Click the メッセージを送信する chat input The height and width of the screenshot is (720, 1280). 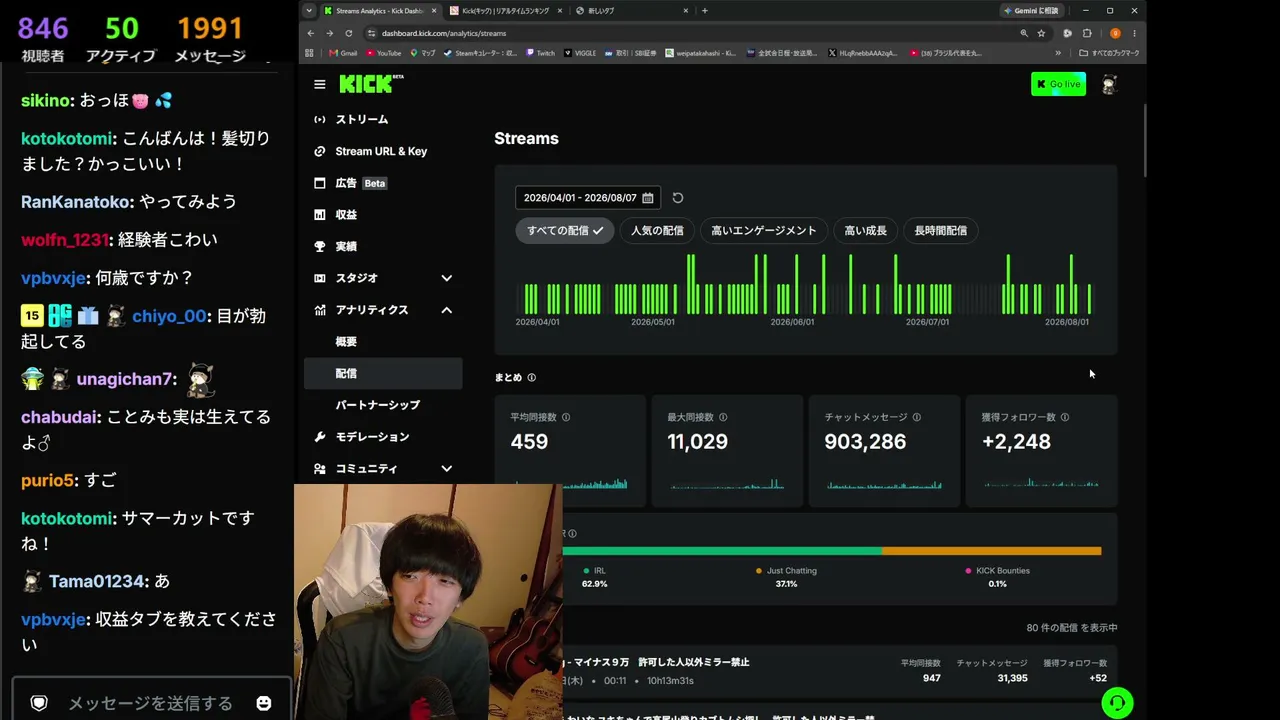(150, 703)
